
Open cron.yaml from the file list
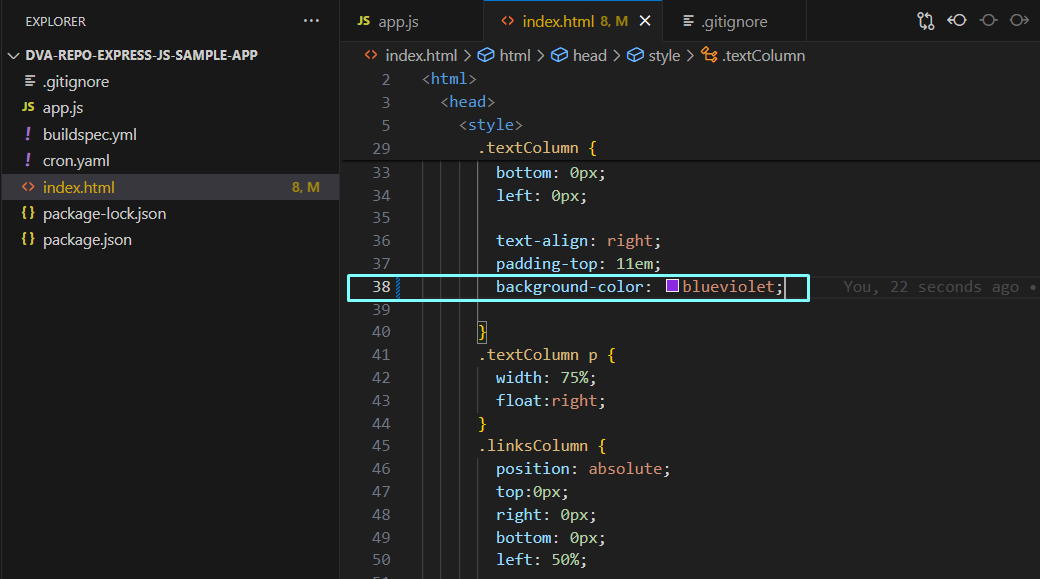pos(76,160)
